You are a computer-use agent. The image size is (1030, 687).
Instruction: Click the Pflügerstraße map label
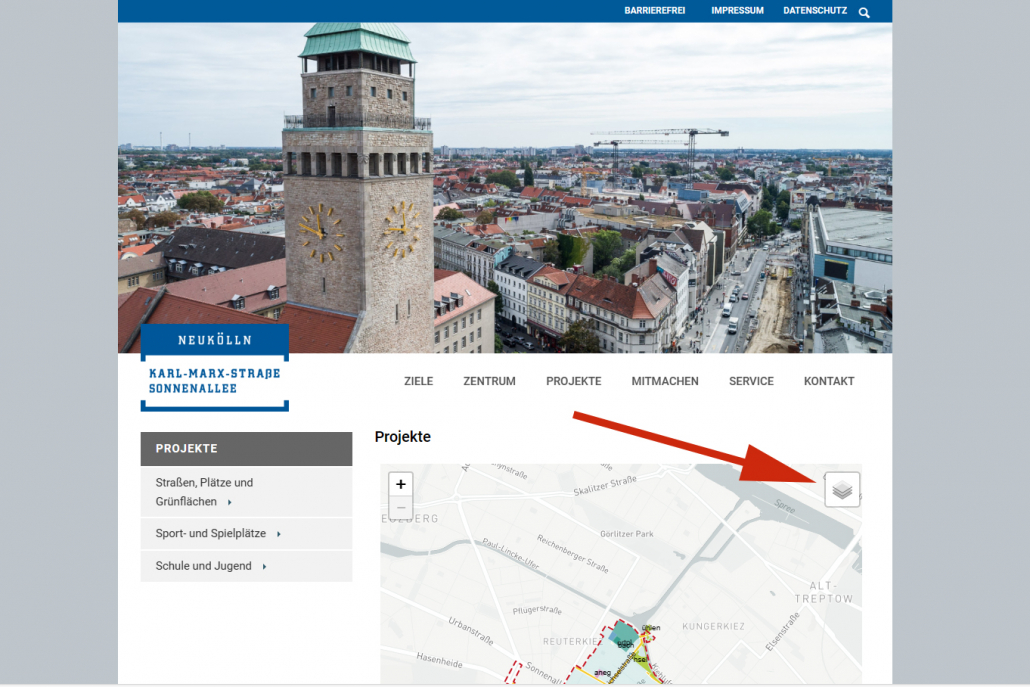tap(537, 610)
